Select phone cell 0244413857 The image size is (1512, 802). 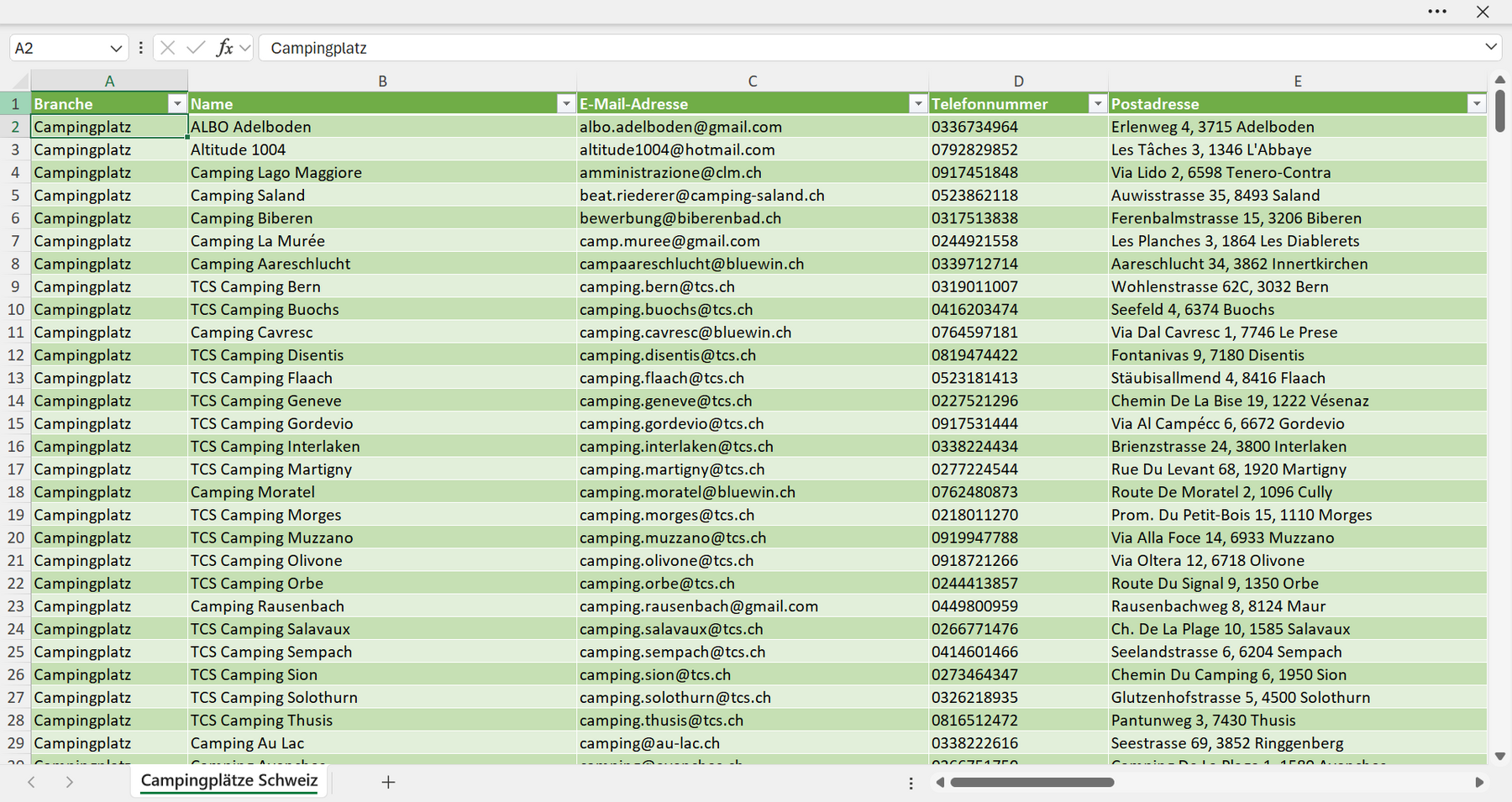point(1018,584)
